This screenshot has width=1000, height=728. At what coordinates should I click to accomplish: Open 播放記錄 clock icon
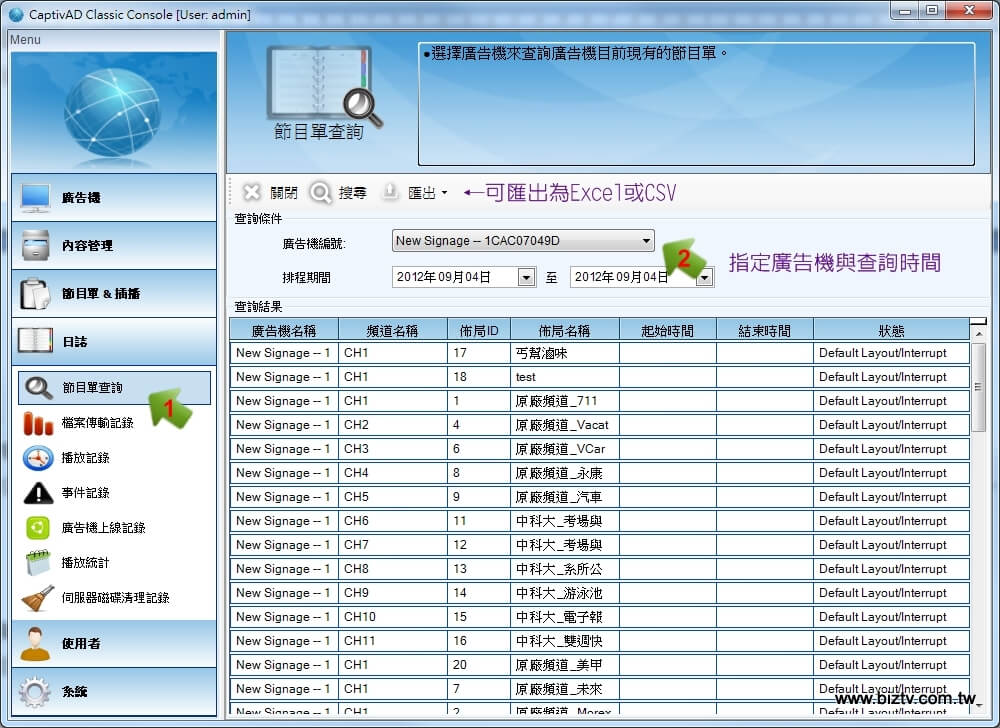coord(38,458)
